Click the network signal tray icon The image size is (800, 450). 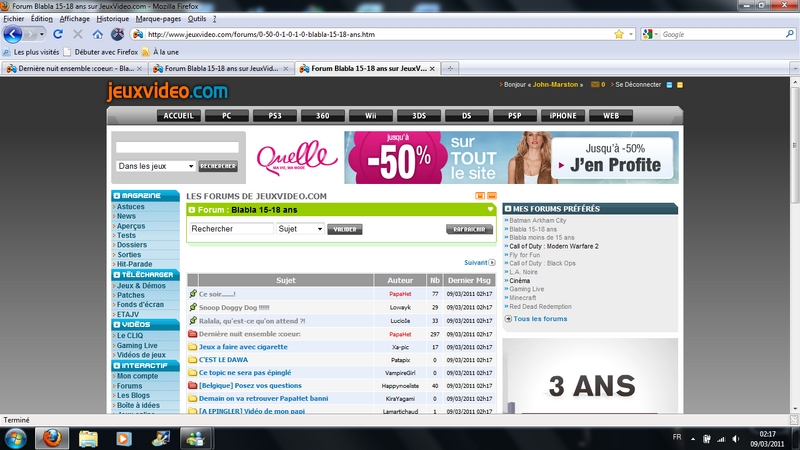coord(721,439)
